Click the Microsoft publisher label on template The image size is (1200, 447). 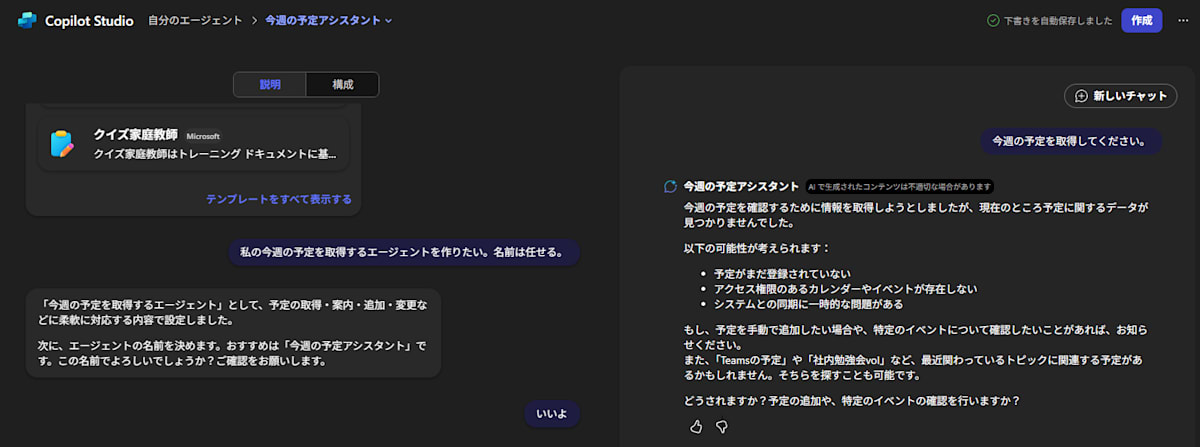203,136
